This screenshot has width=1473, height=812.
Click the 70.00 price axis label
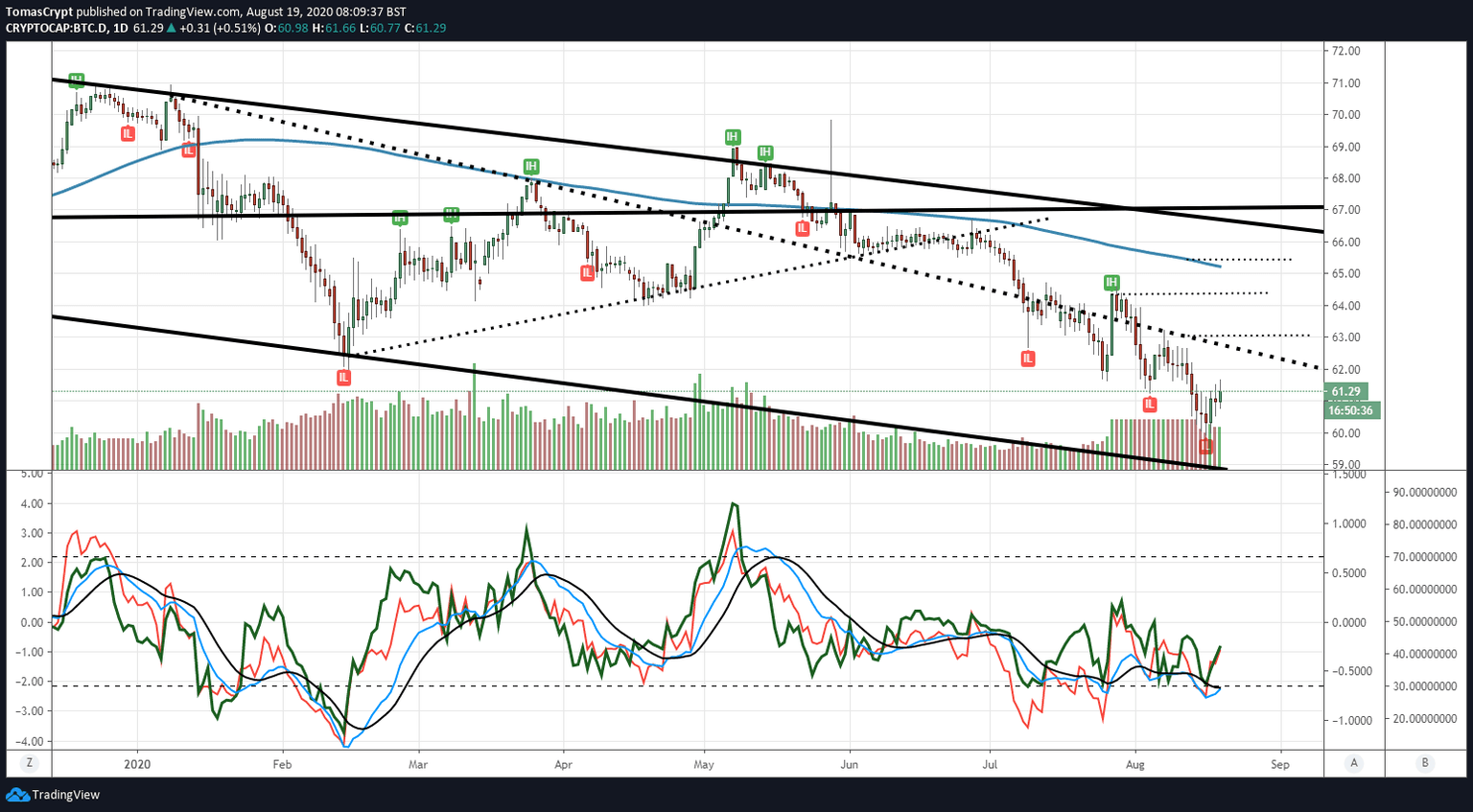coord(1346,115)
